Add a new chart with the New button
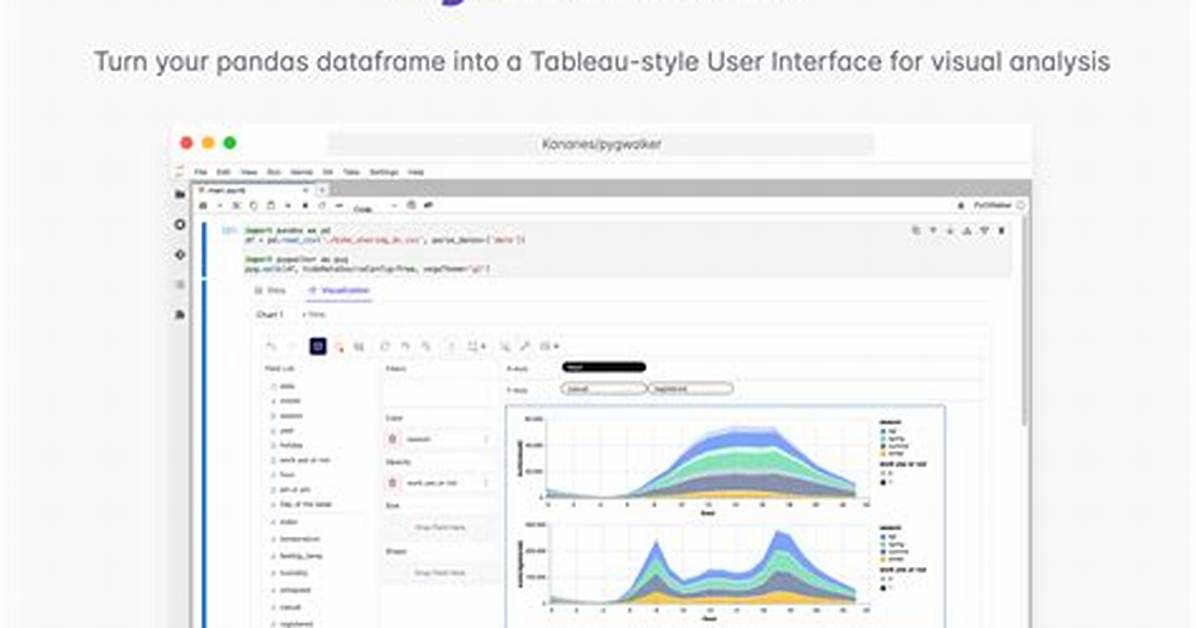1196x628 pixels. (313, 314)
